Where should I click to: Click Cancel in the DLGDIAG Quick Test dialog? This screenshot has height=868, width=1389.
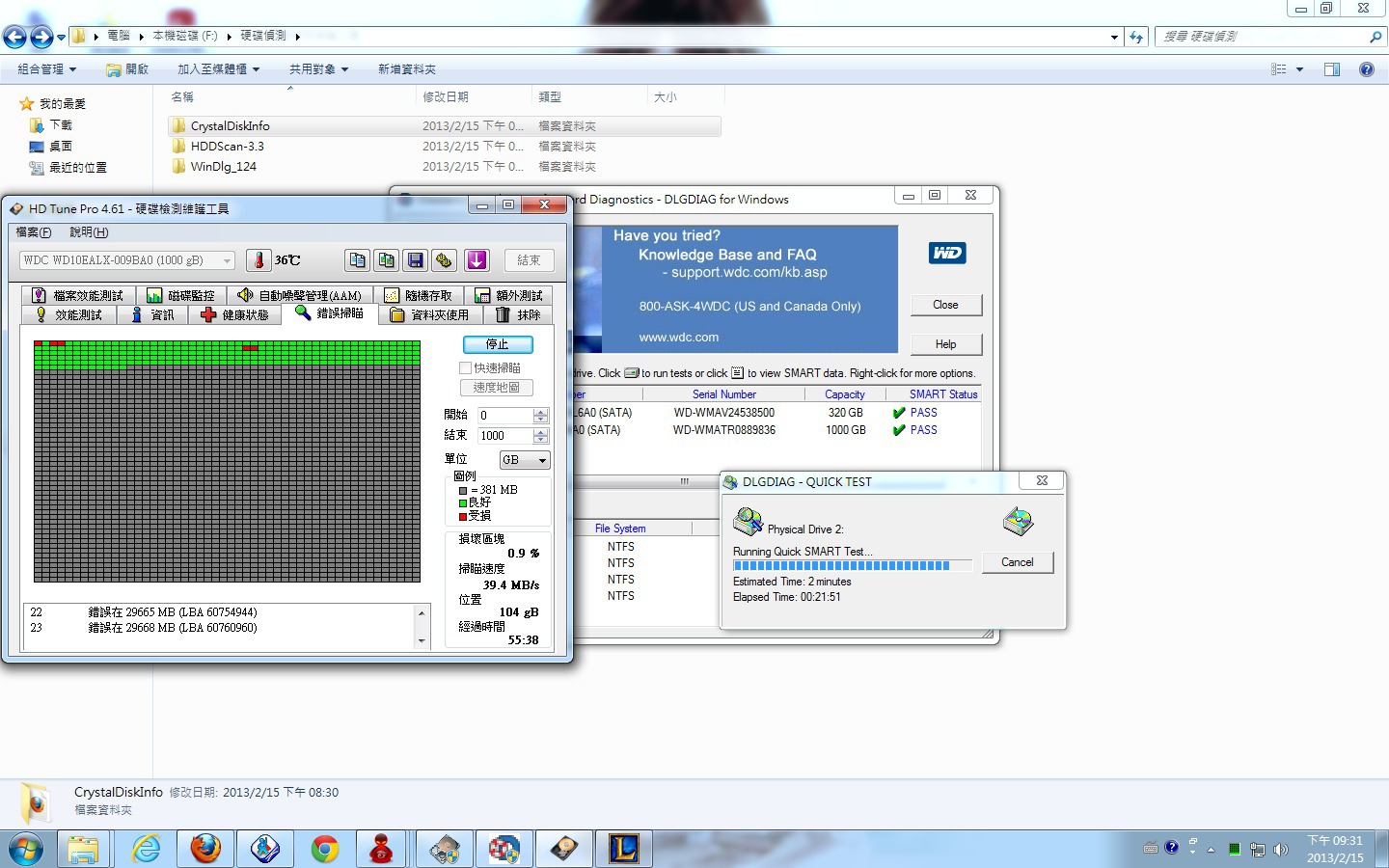point(1018,562)
